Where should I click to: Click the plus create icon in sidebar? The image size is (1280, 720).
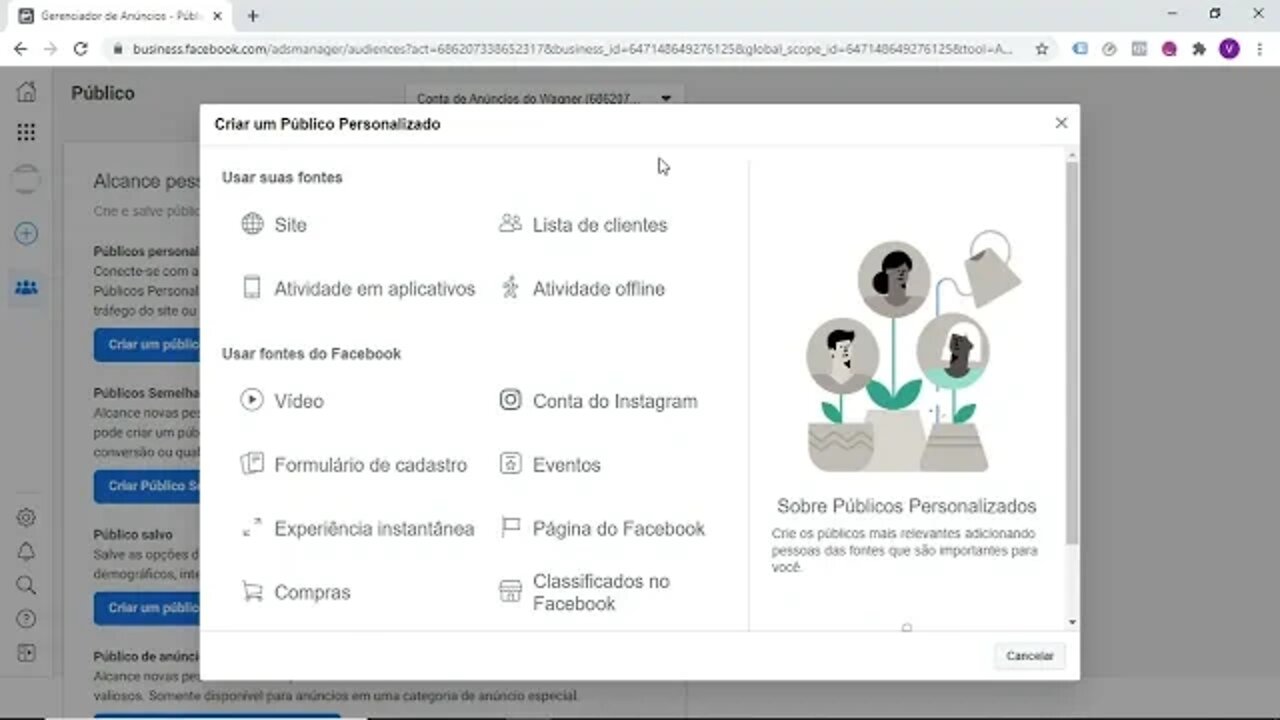coord(27,234)
